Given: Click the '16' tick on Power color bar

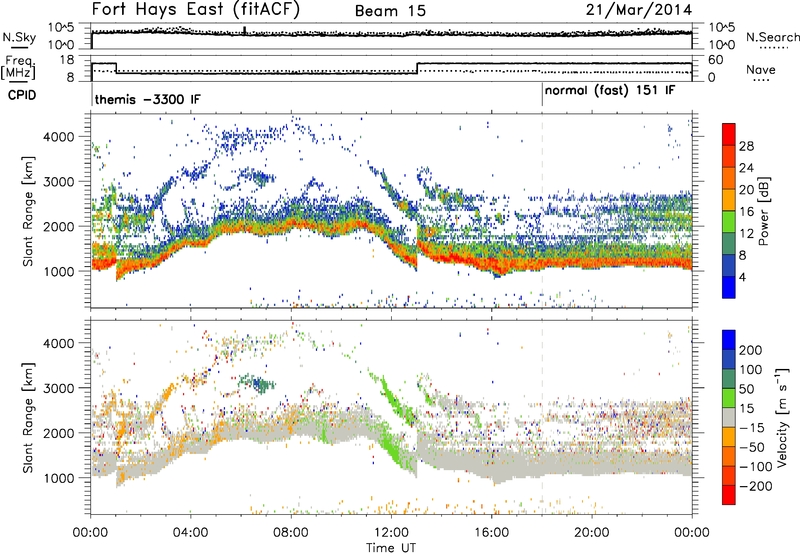Looking at the screenshot, I should pyautogui.click(x=746, y=212).
